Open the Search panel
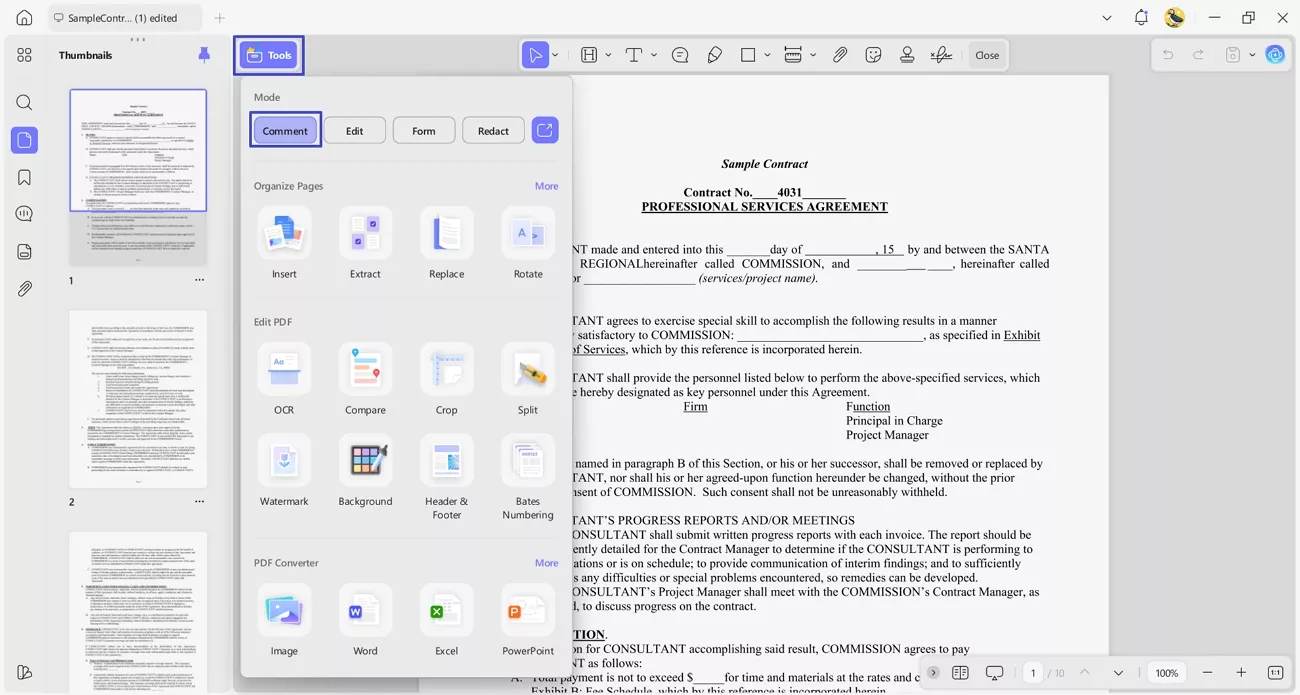 tap(24, 102)
